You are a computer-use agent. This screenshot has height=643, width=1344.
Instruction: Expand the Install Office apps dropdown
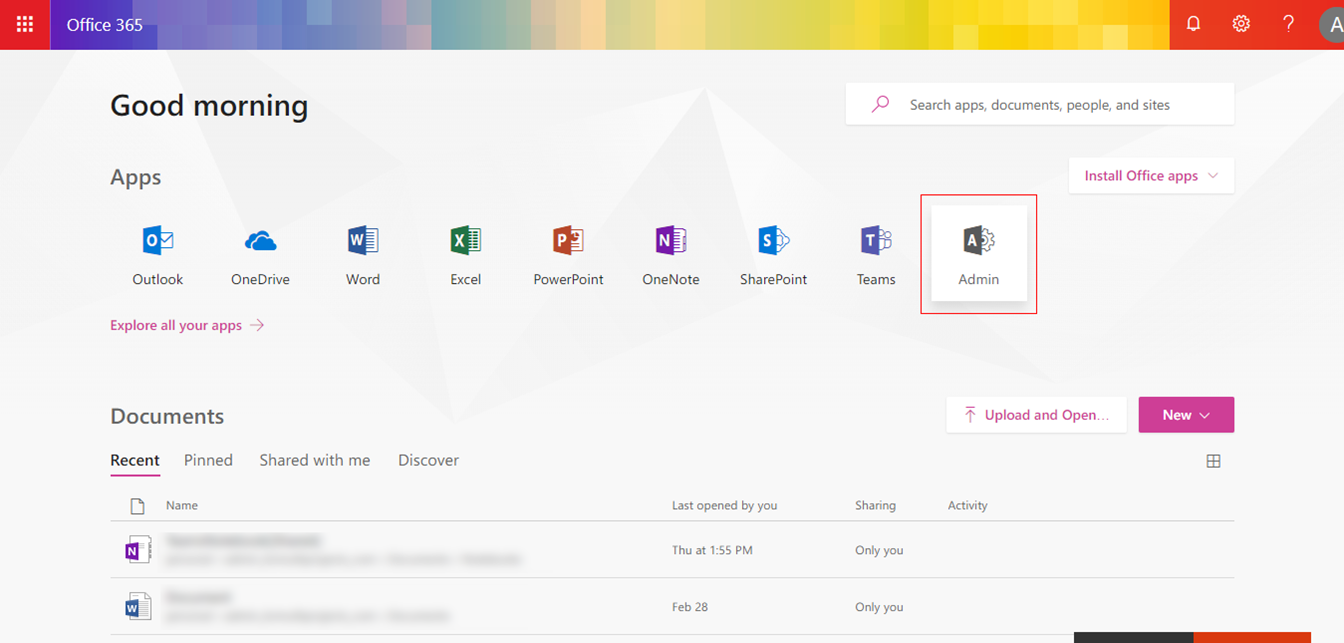[1151, 175]
